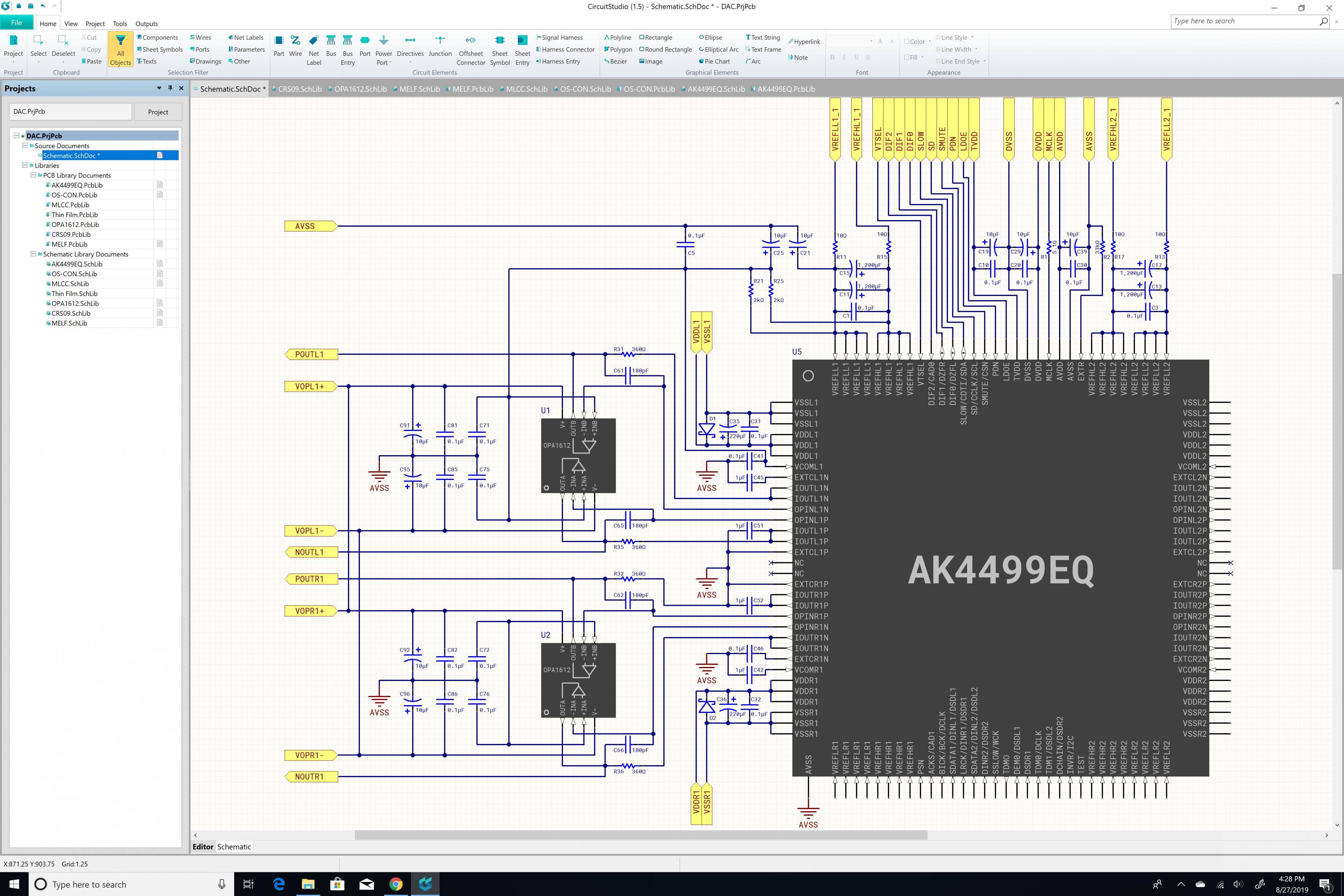
Task: Toggle the Wires selection filter
Action: click(x=201, y=38)
